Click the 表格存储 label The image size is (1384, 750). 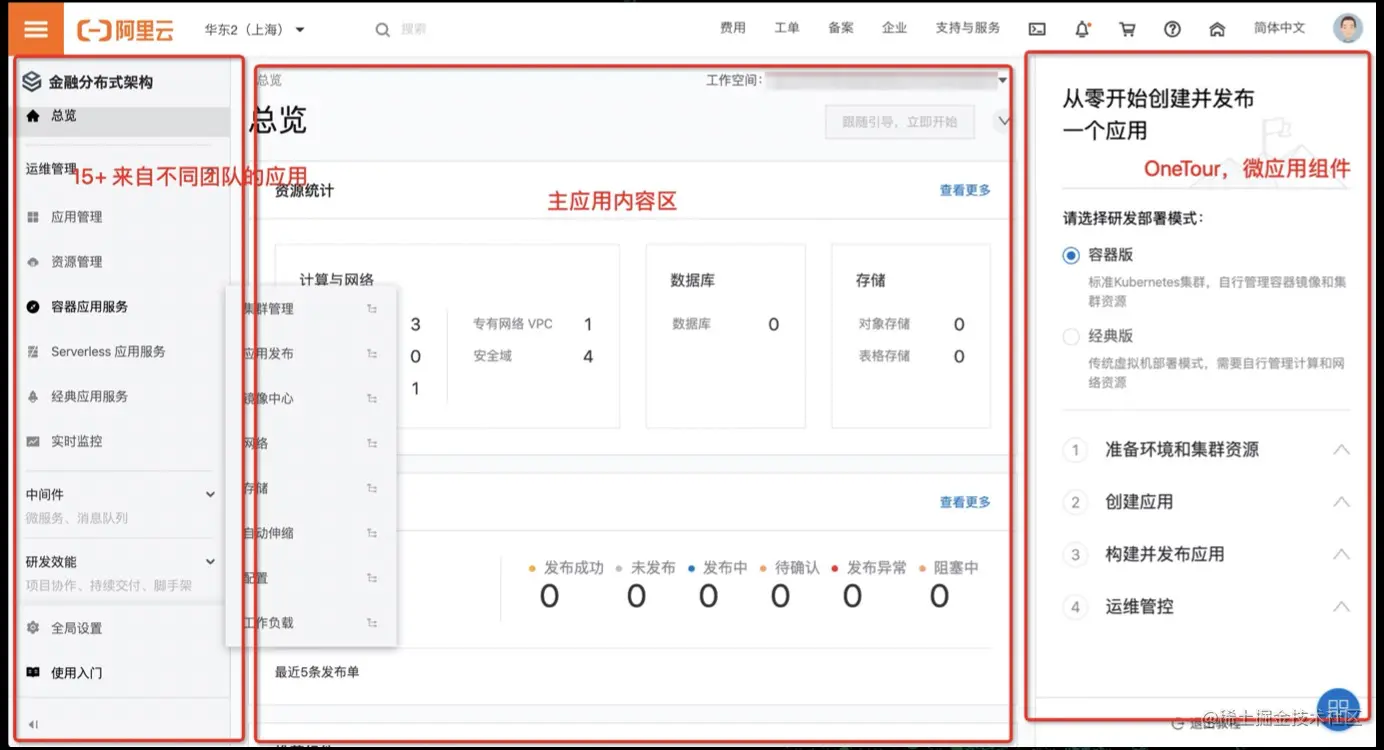[884, 356]
